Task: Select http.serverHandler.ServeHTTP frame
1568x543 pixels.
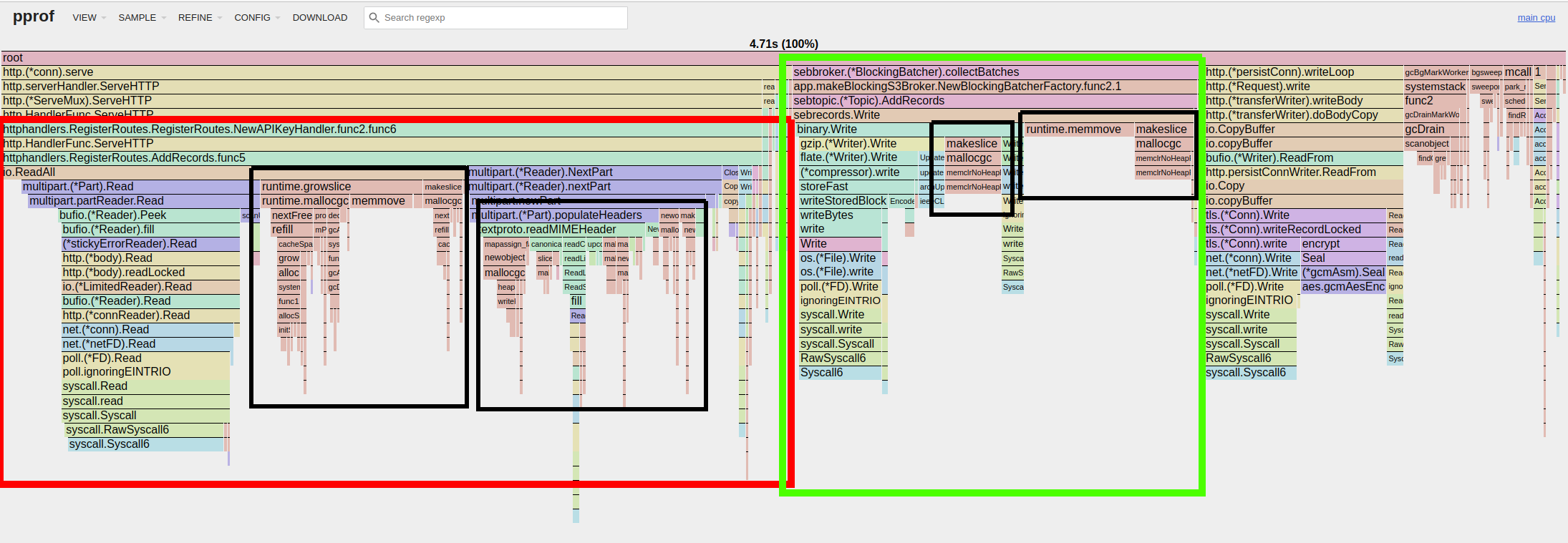Action: point(382,87)
